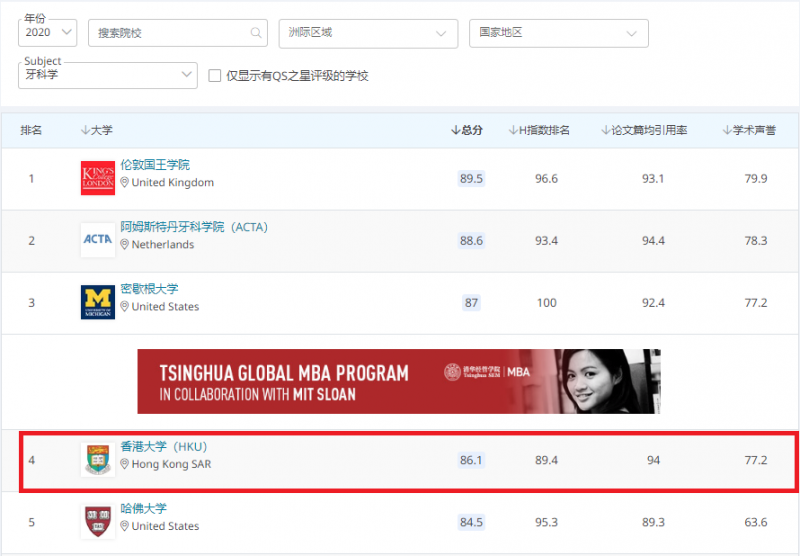The height and width of the screenshot is (556, 800).
Task: Sort by the 论文篇均引用率 column header
Action: tap(644, 130)
